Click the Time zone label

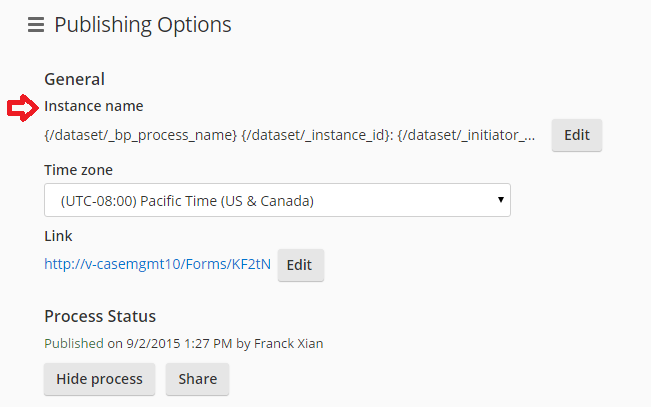[78, 170]
